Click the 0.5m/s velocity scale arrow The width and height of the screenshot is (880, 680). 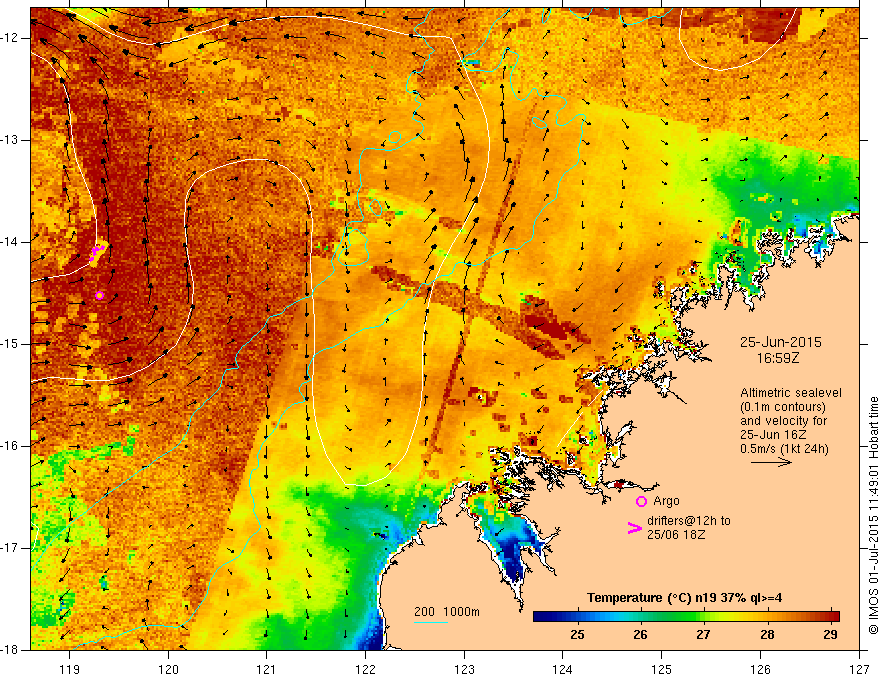(x=771, y=462)
